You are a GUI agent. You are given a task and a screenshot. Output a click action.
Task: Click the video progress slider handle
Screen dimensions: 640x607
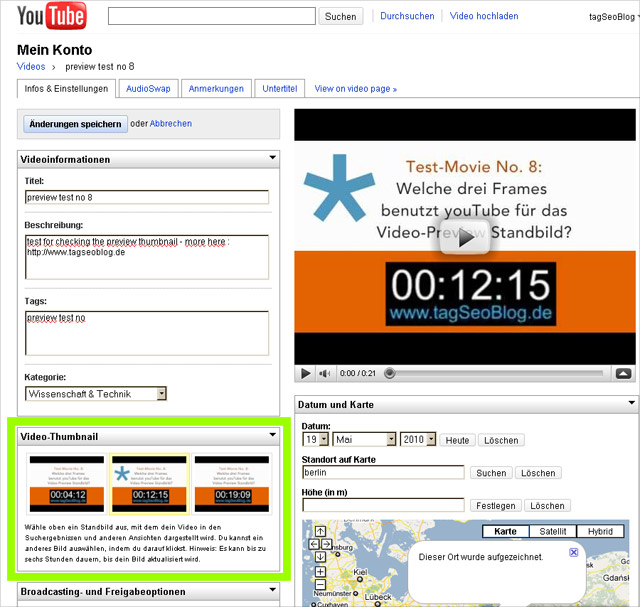pos(389,373)
